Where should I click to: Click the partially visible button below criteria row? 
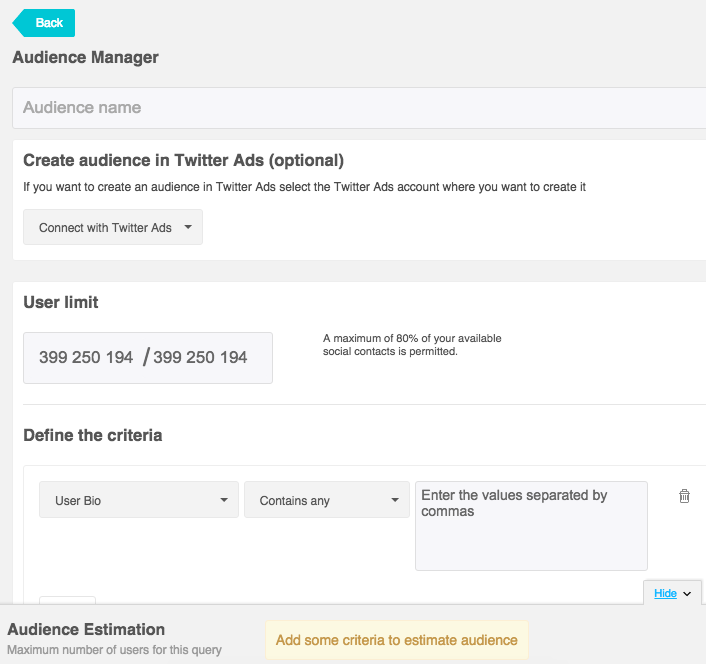coord(68,600)
